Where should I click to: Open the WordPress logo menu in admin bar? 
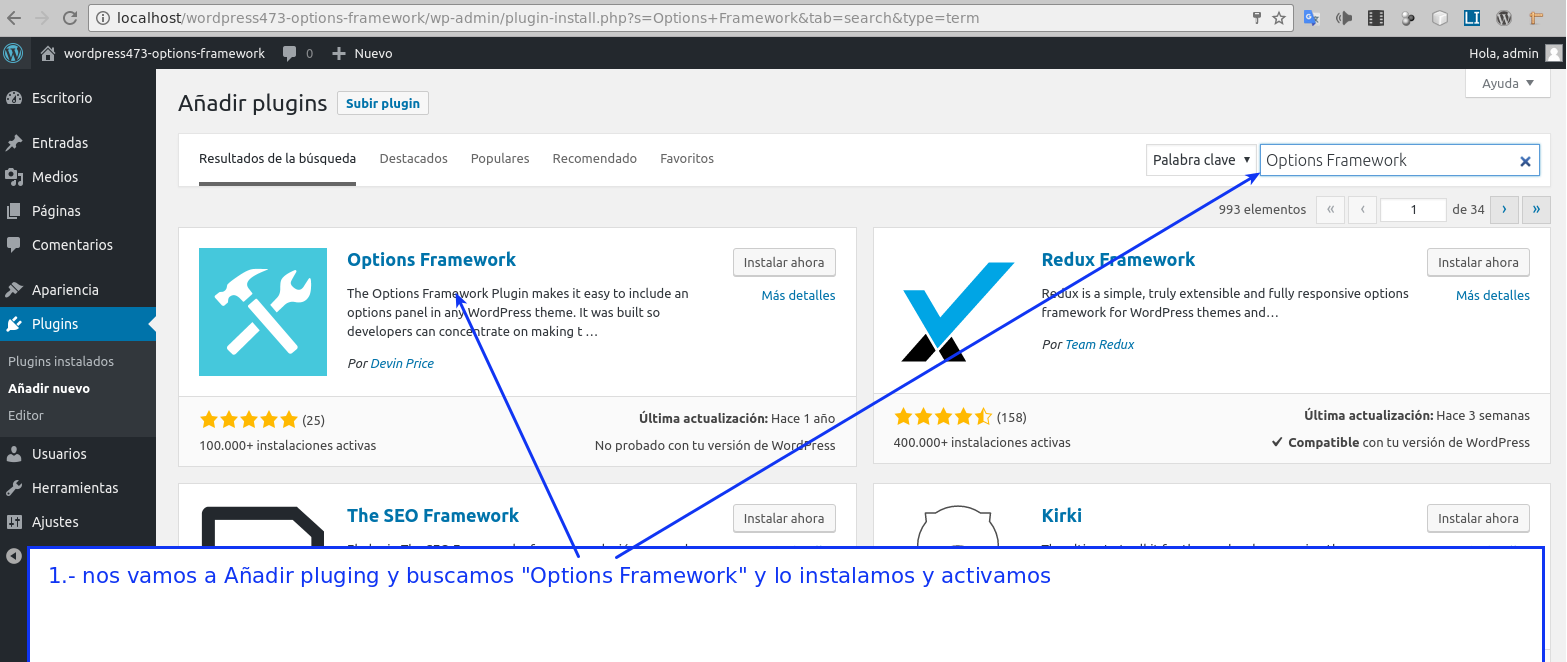13,53
